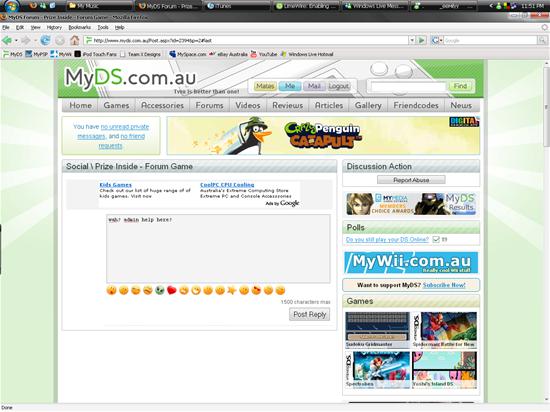Click the poll checkbox icon

coord(436,239)
